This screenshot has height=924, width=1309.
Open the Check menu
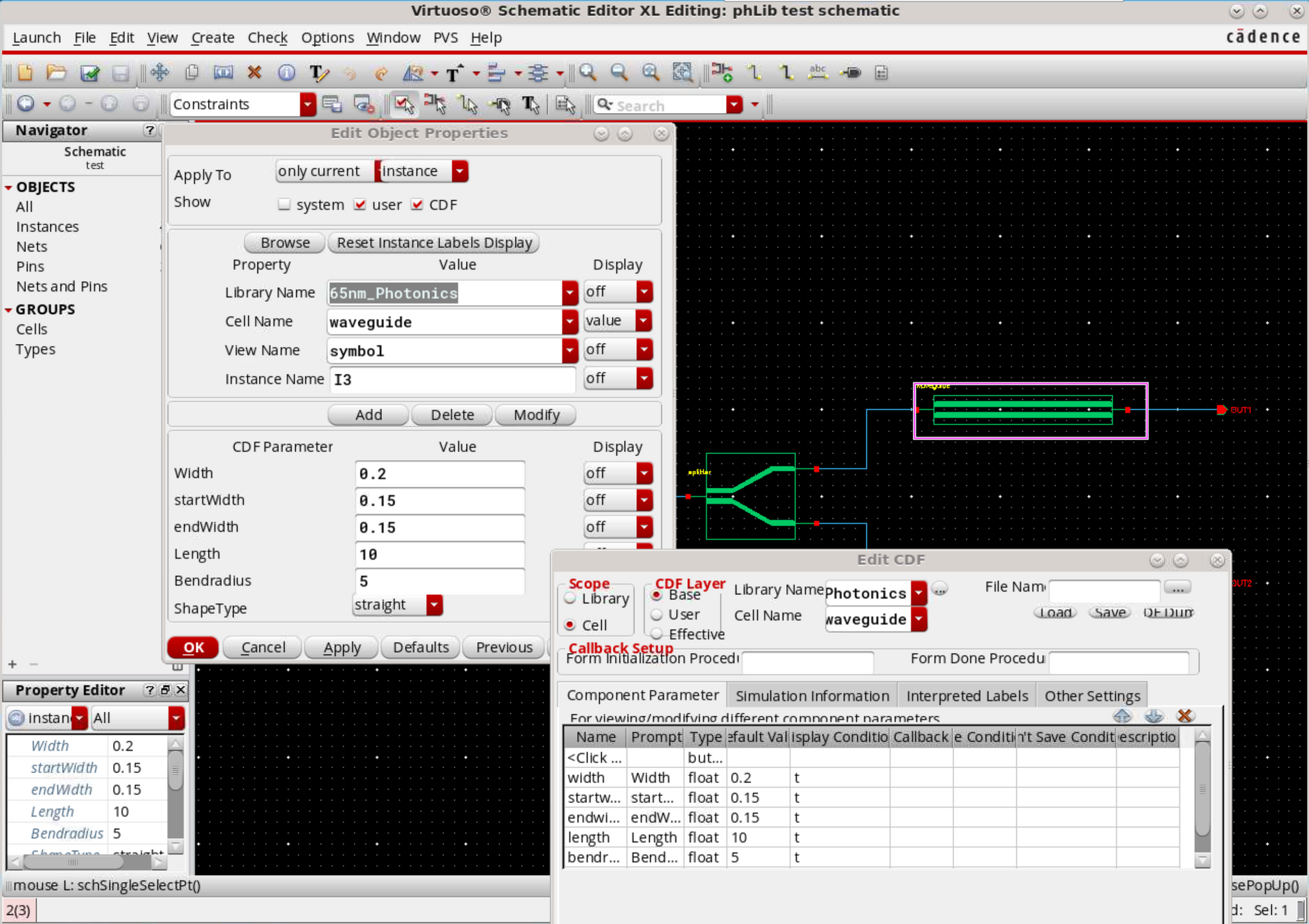click(267, 37)
